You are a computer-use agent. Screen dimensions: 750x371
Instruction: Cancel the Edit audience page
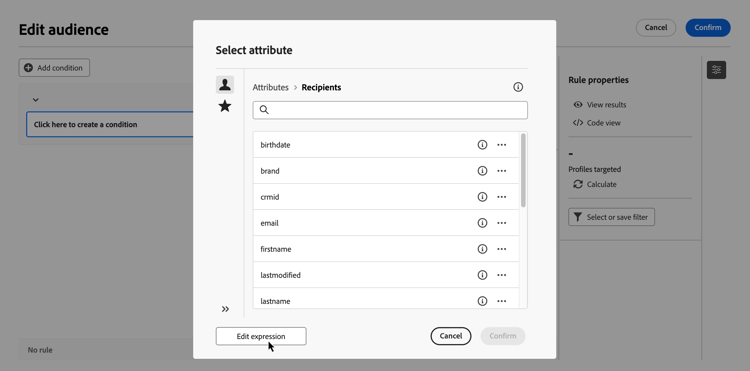(656, 28)
